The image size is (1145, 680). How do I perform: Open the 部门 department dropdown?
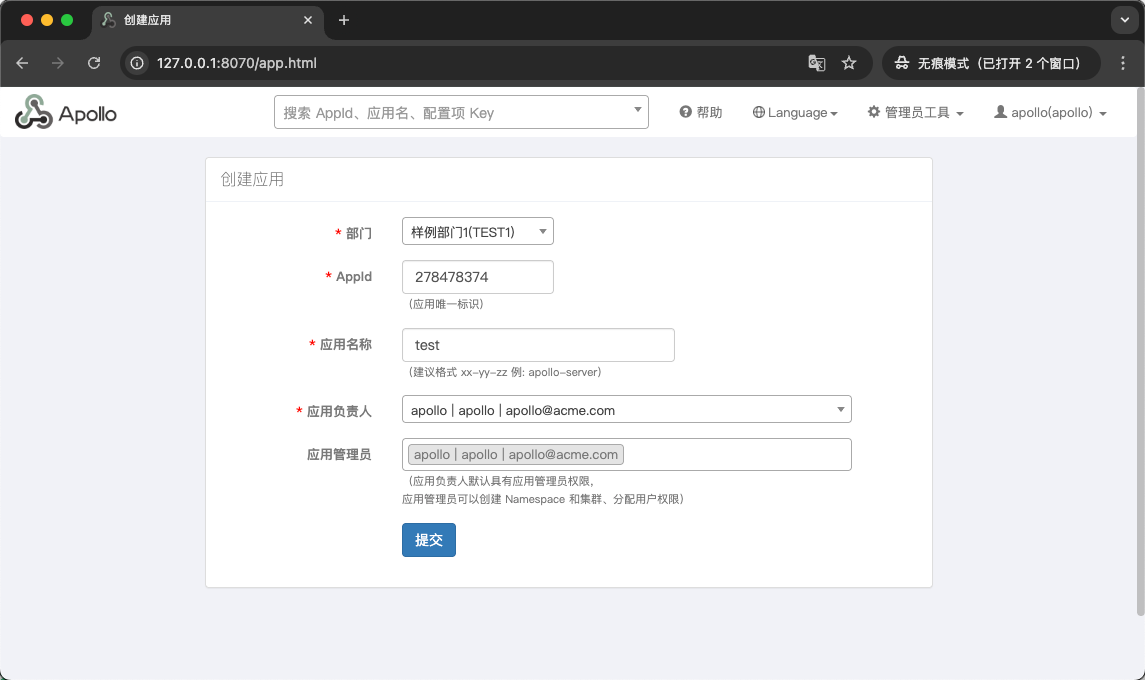pyautogui.click(x=477, y=232)
